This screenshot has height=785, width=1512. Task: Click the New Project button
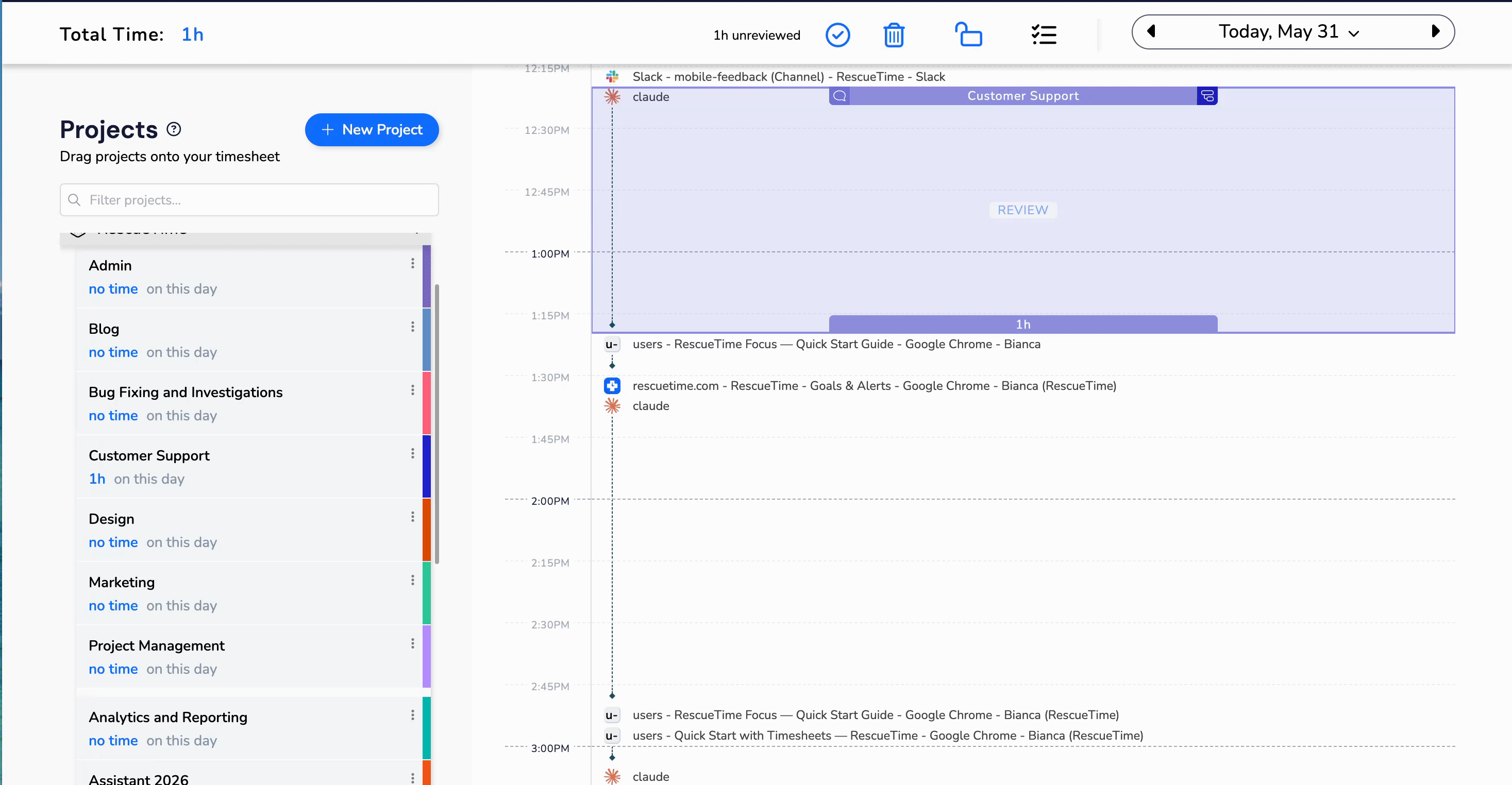[372, 130]
